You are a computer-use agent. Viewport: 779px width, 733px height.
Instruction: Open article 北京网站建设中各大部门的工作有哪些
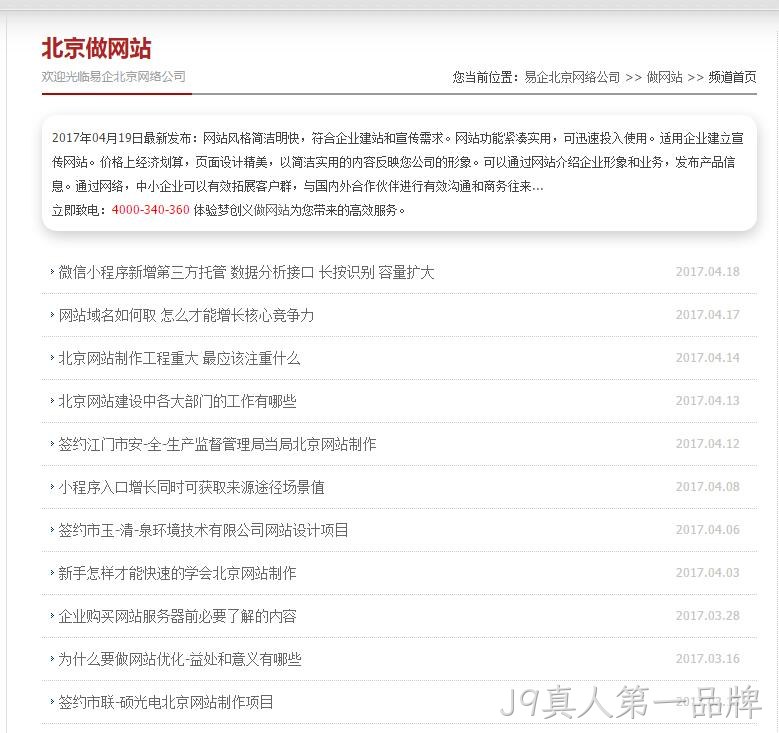coord(177,402)
